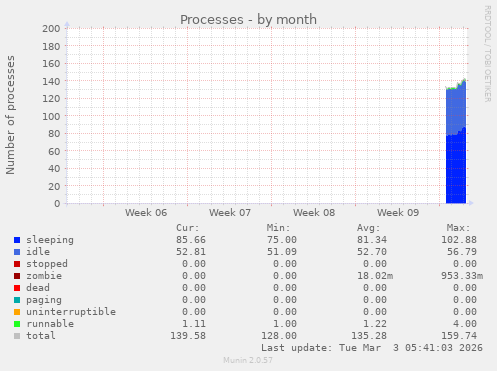Click the uninterruptible legend color swatch
This screenshot has width=497, height=371.
pos(17,312)
